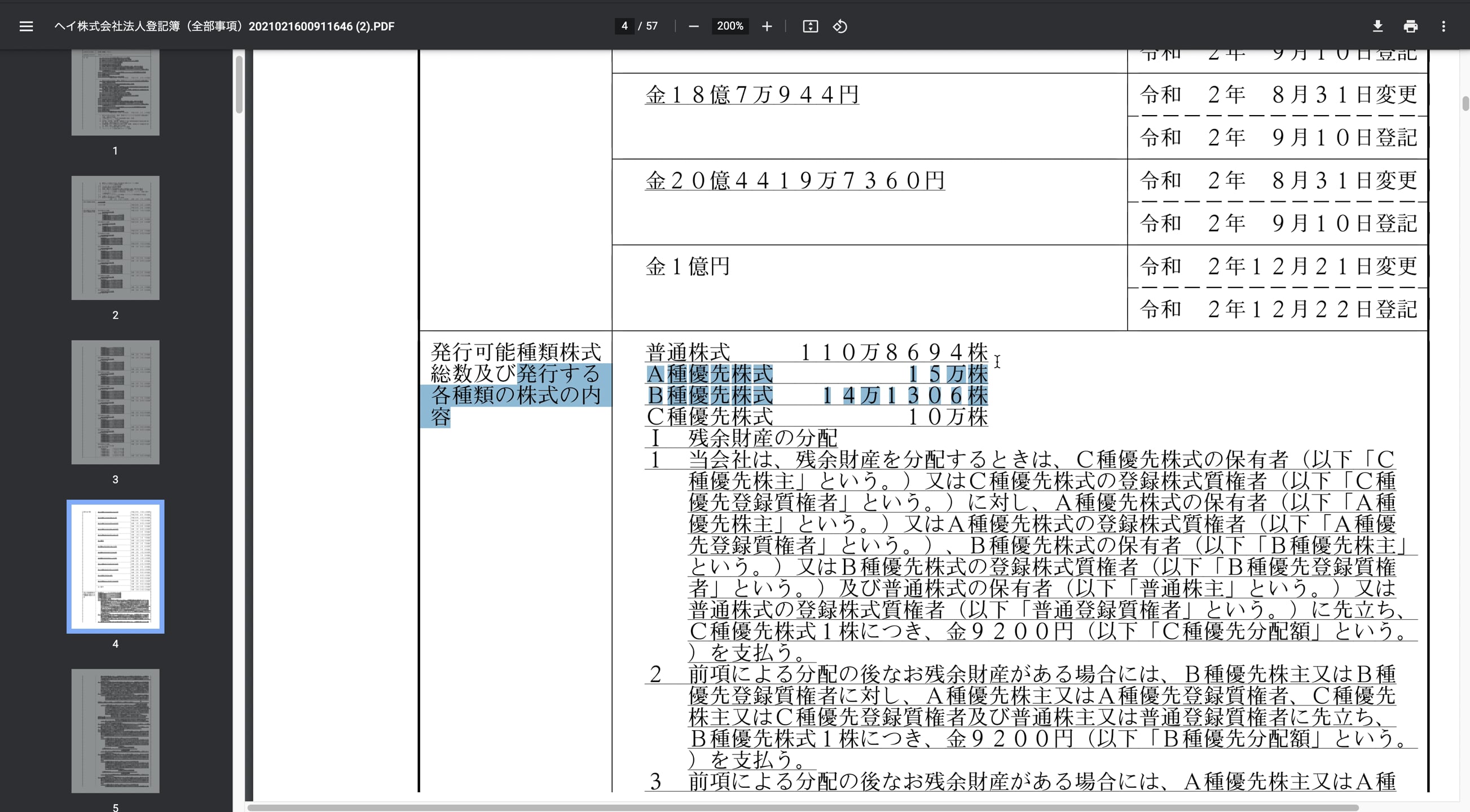Print the registry document

pos(1411,26)
